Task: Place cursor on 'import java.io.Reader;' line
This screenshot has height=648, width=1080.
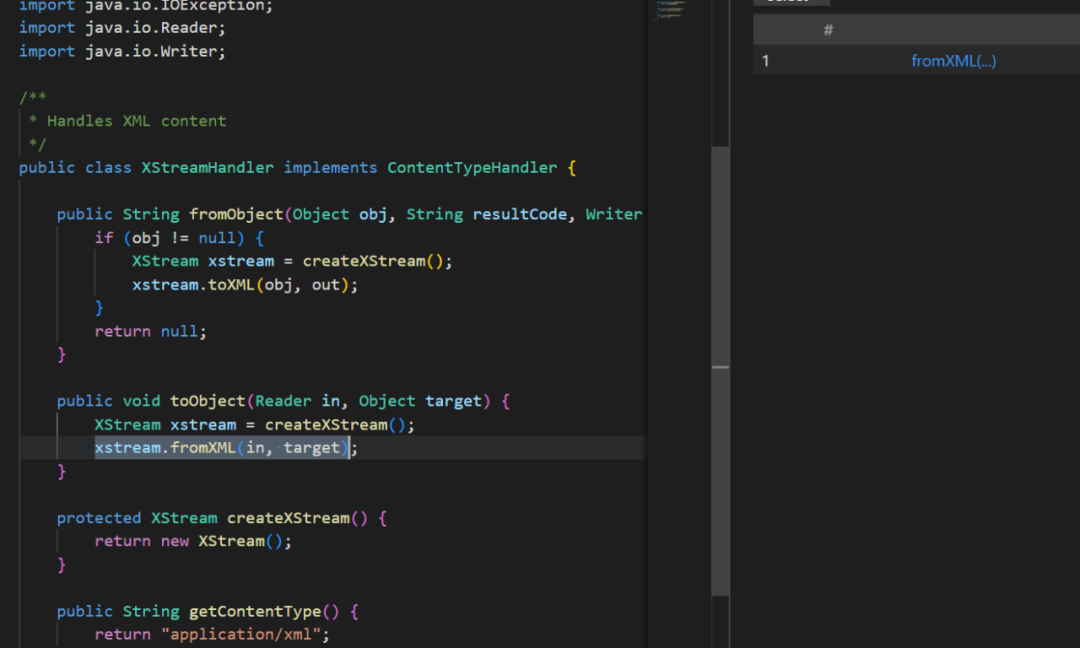Action: coord(122,28)
